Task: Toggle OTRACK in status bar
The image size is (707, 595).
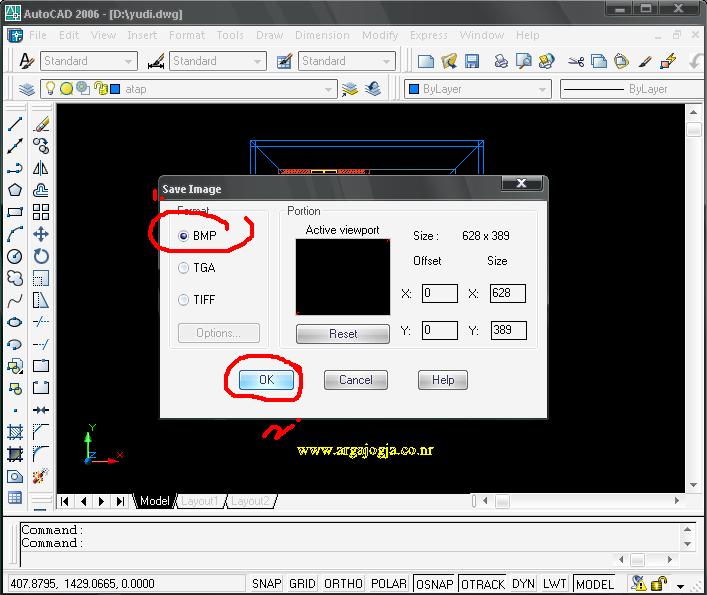Action: click(x=483, y=584)
